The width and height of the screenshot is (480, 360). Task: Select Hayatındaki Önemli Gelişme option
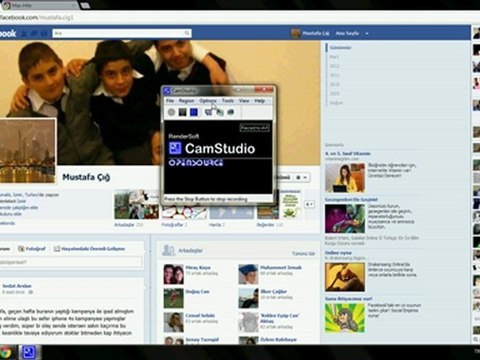tap(89, 249)
